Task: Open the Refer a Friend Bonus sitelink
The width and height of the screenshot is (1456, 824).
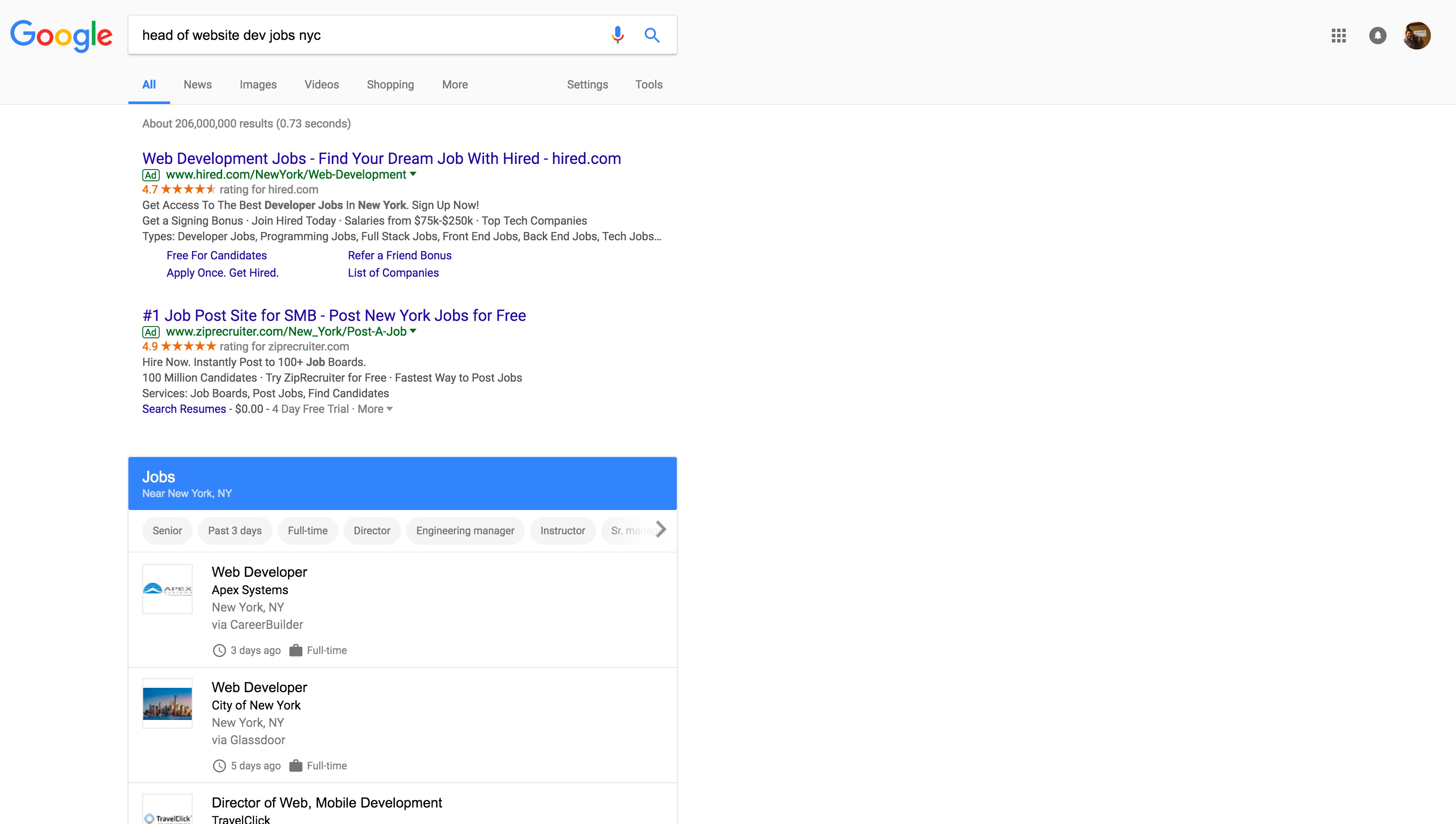Action: 400,255
